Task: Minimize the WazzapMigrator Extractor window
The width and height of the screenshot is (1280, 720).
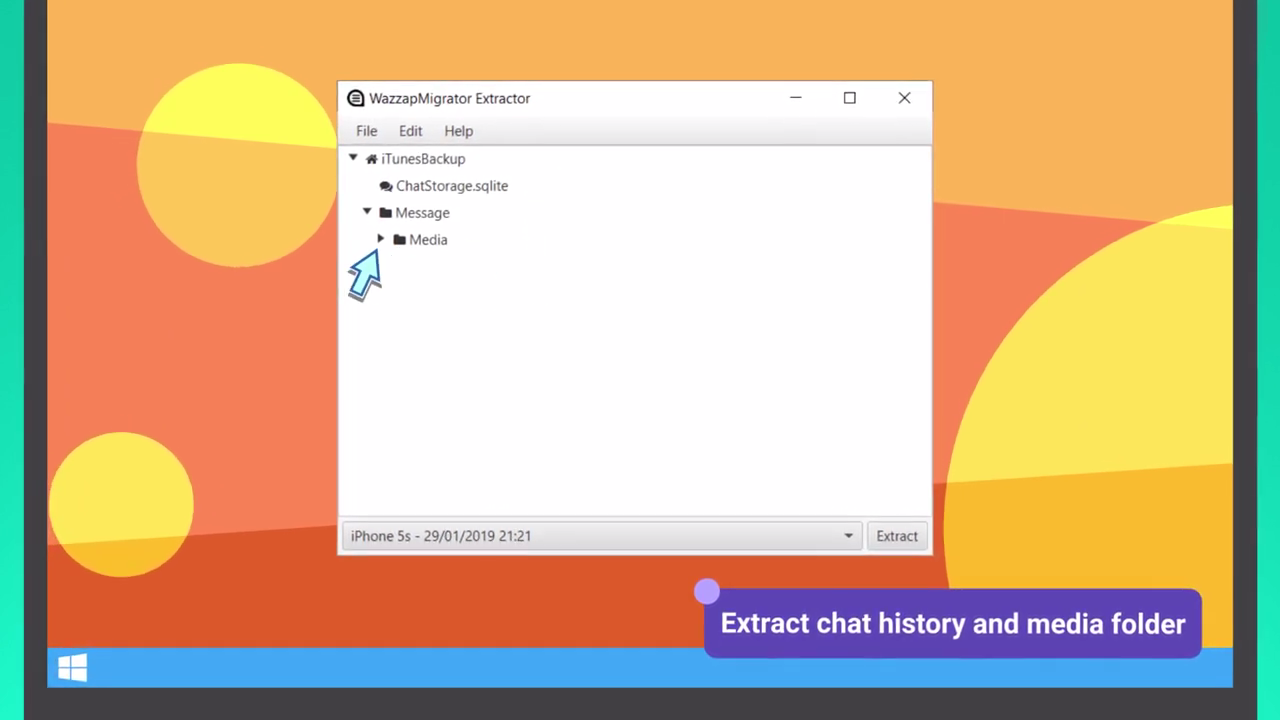Action: (795, 98)
